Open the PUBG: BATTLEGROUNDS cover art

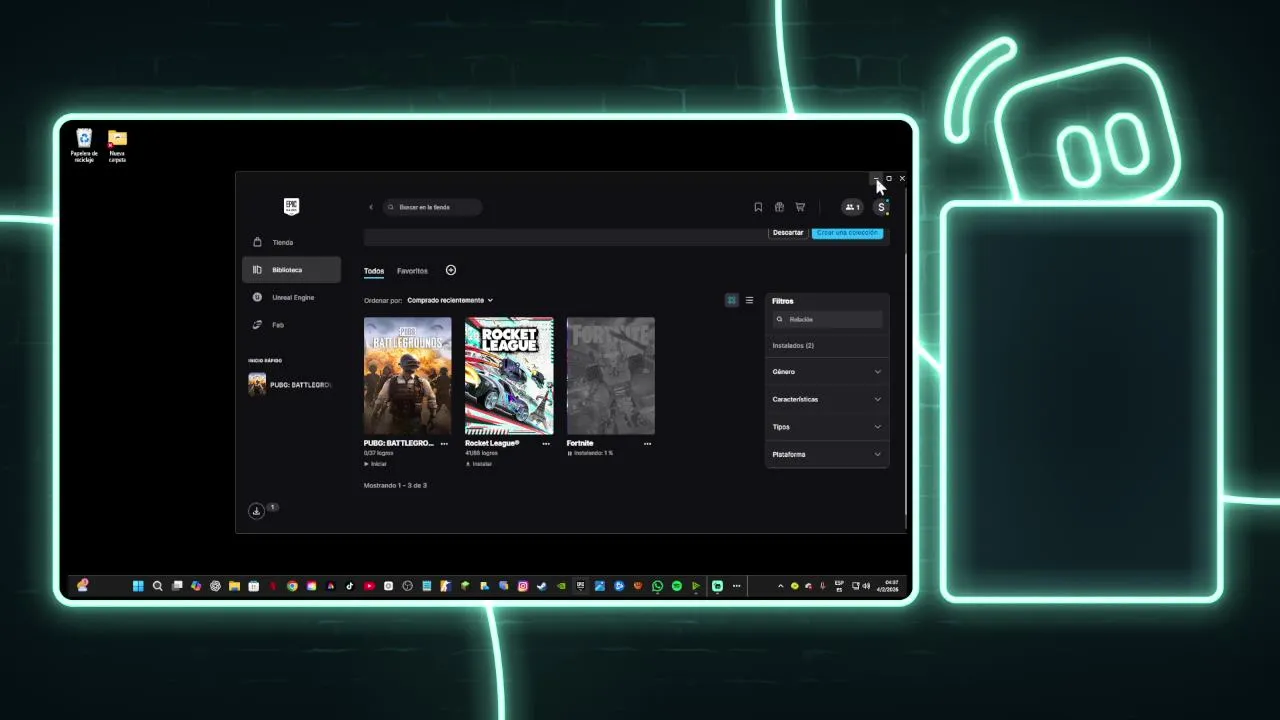coord(407,376)
